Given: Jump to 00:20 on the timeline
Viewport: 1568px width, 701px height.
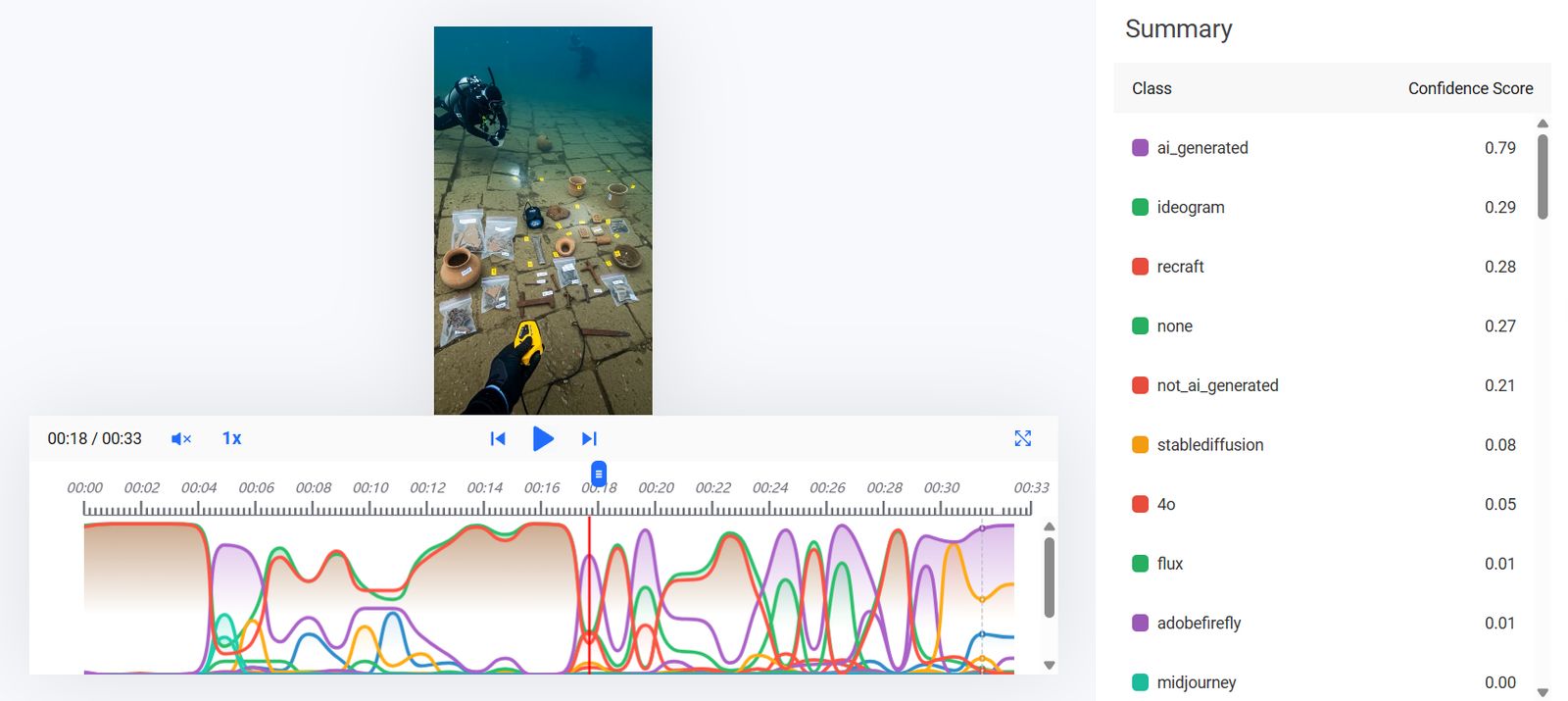Looking at the screenshot, I should click(x=657, y=487).
